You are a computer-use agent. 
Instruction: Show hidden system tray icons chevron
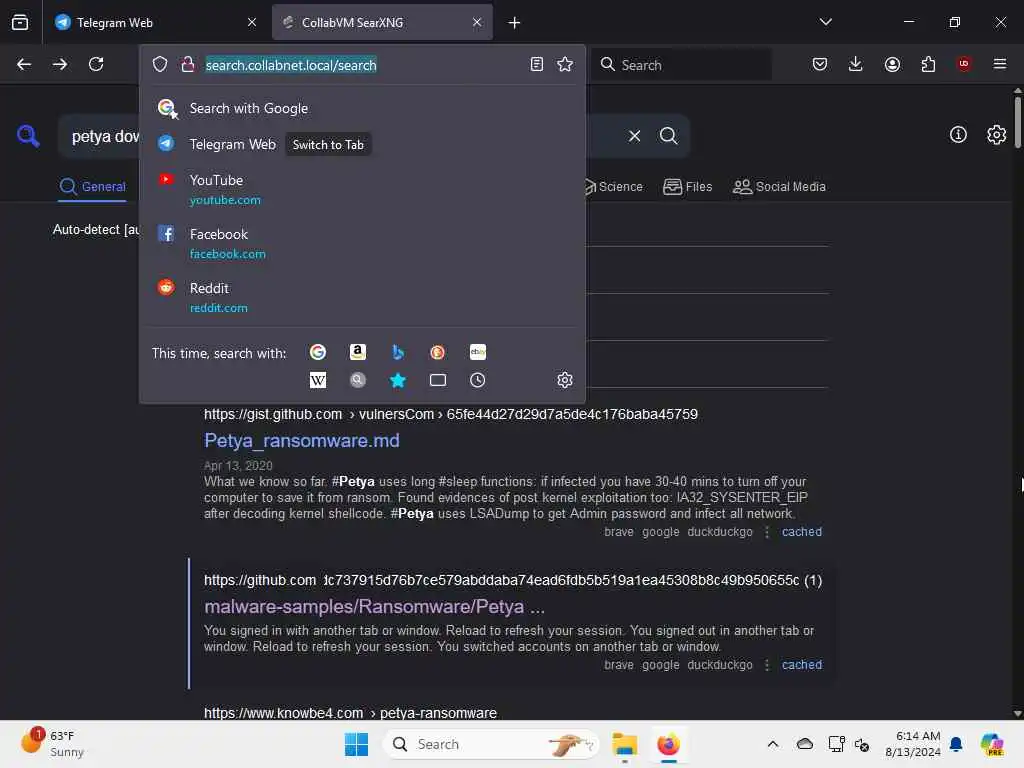773,744
